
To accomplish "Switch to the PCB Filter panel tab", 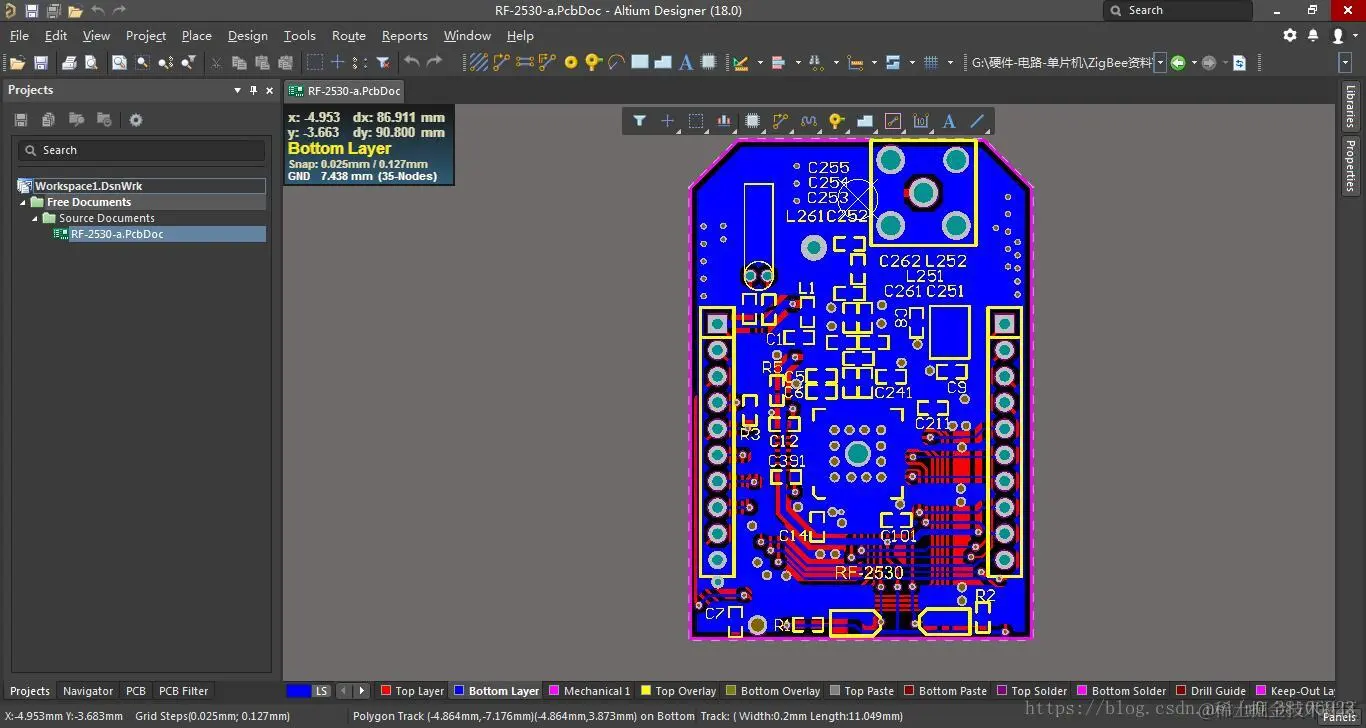I will pos(183,690).
